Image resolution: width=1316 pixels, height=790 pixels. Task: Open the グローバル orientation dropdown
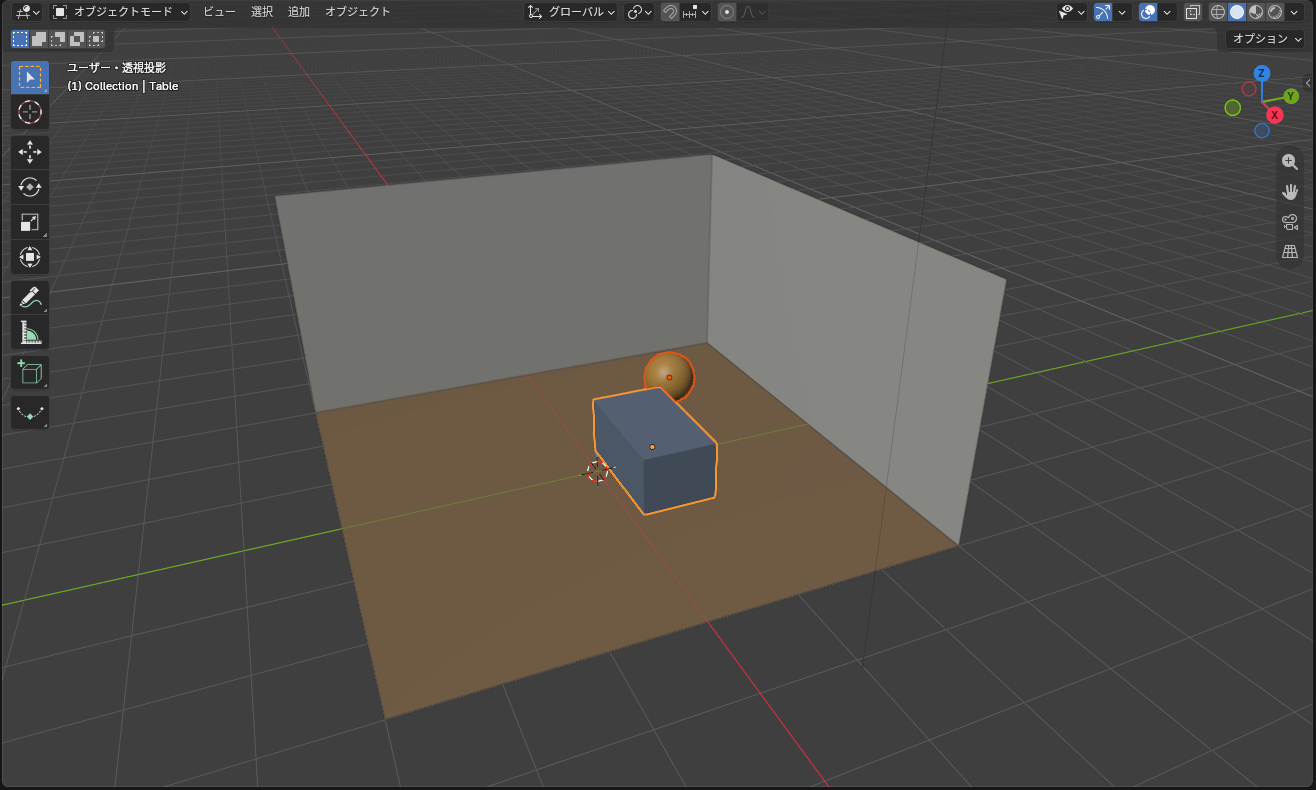click(571, 12)
